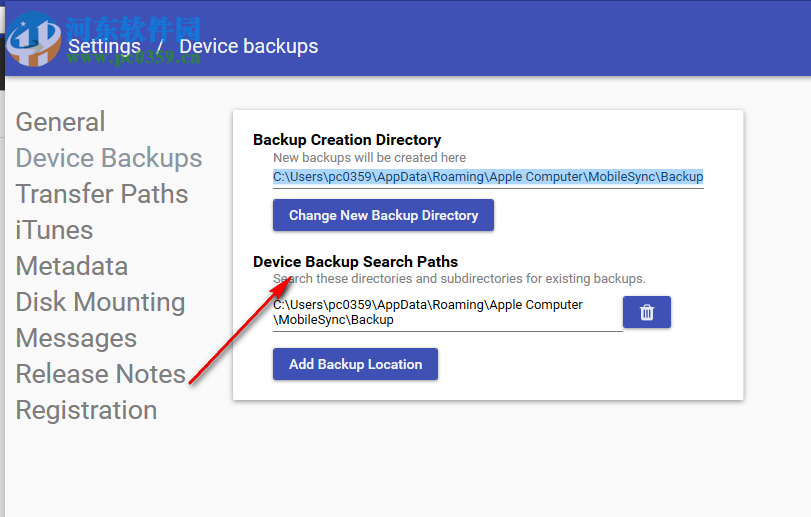Click the 'New backups will be created here' text
The image size is (811, 517).
[x=370, y=158]
